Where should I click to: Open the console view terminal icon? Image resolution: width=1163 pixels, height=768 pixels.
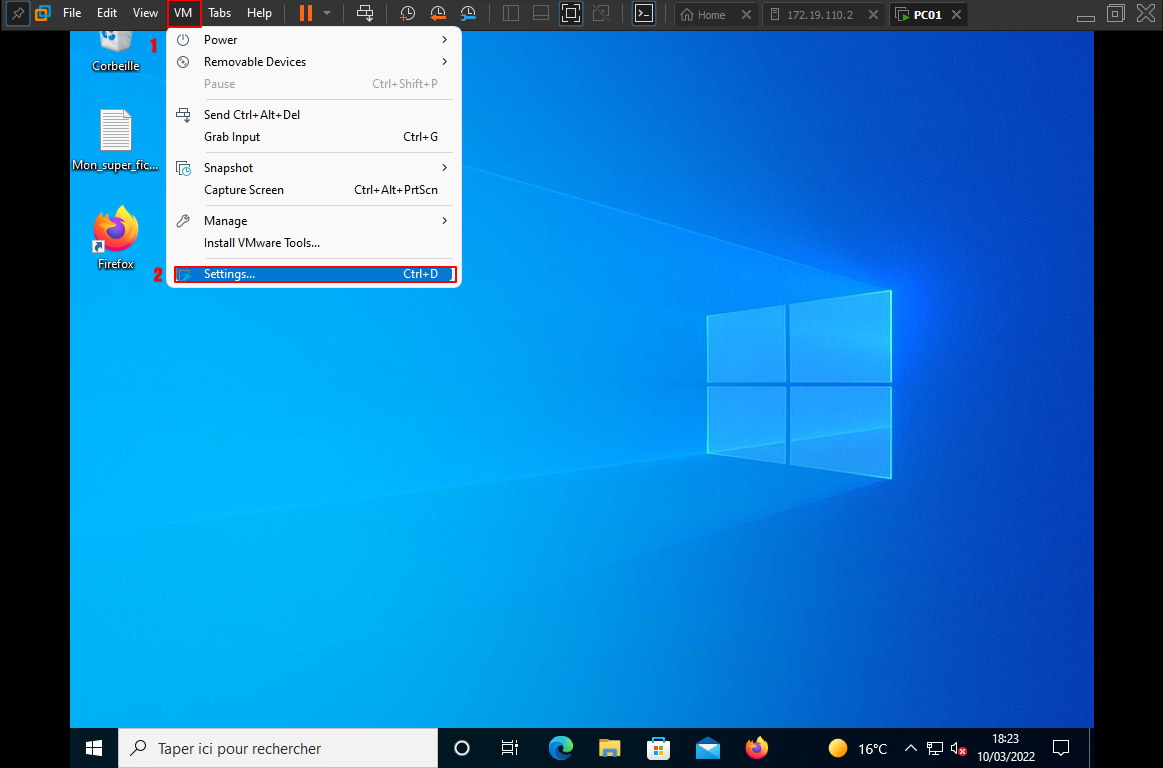645,14
